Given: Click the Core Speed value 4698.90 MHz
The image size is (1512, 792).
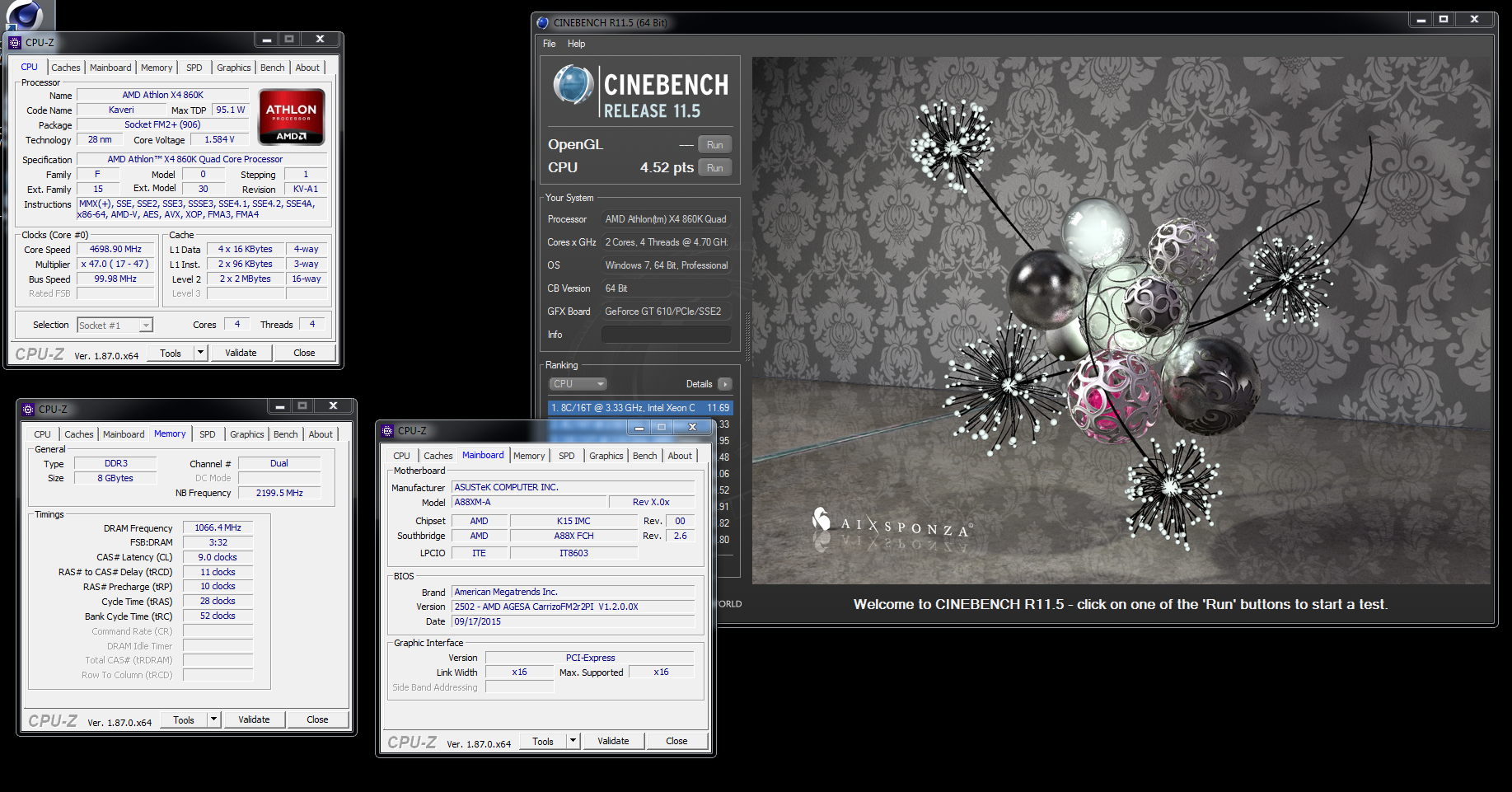Looking at the screenshot, I should pos(115,249).
